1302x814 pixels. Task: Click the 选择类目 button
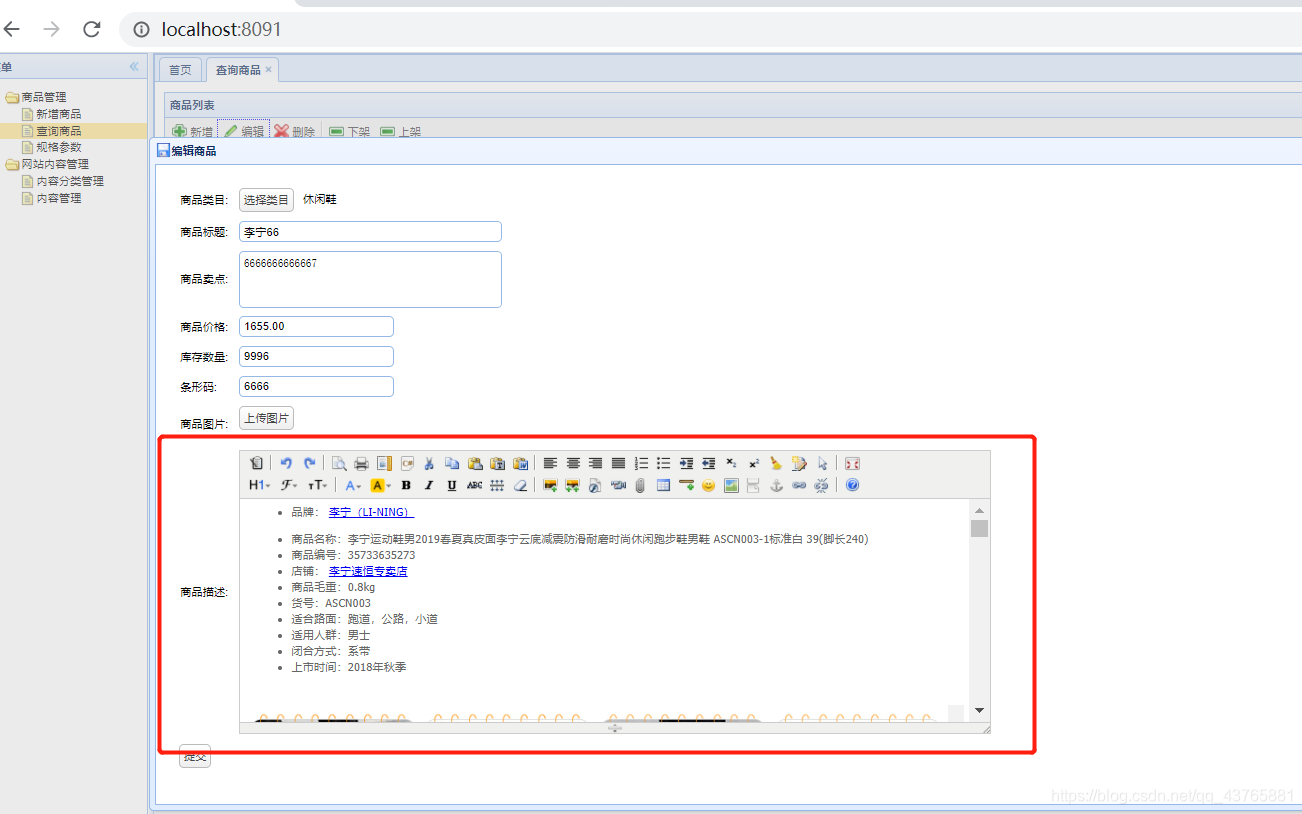(x=266, y=200)
